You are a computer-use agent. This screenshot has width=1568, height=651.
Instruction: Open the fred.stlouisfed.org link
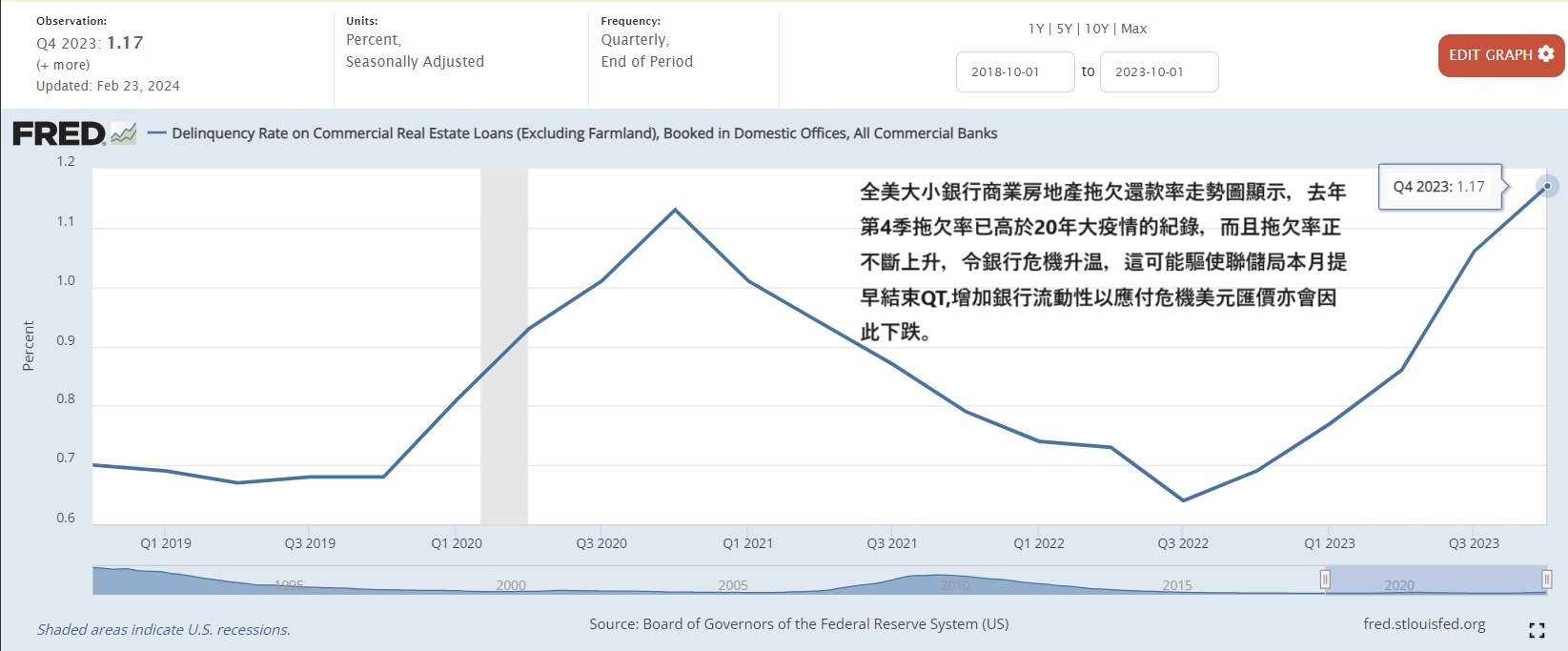(1424, 624)
